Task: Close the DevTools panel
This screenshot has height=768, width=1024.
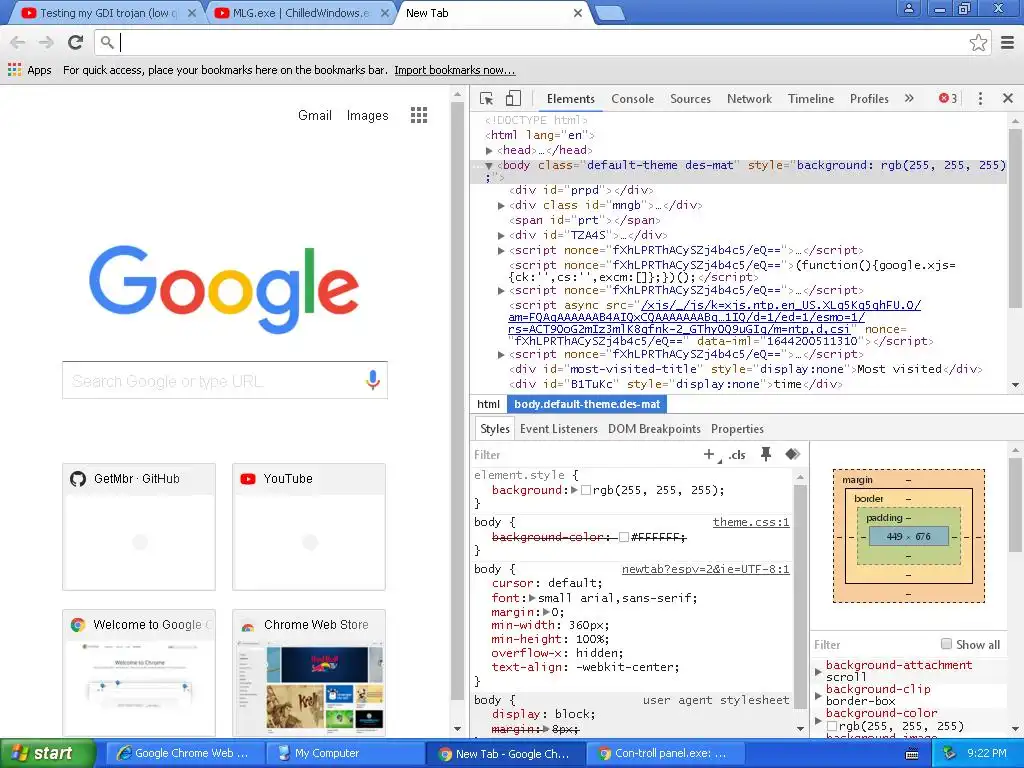Action: pyautogui.click(x=1008, y=99)
